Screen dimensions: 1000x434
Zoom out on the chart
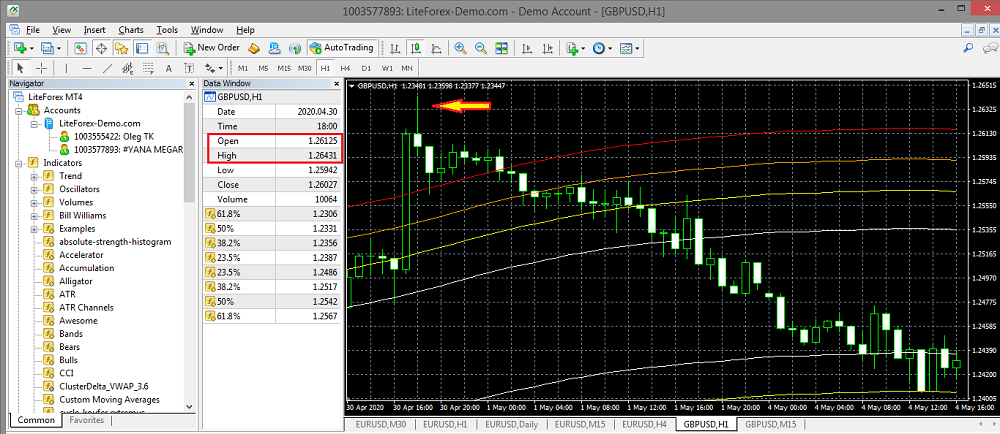(x=480, y=48)
